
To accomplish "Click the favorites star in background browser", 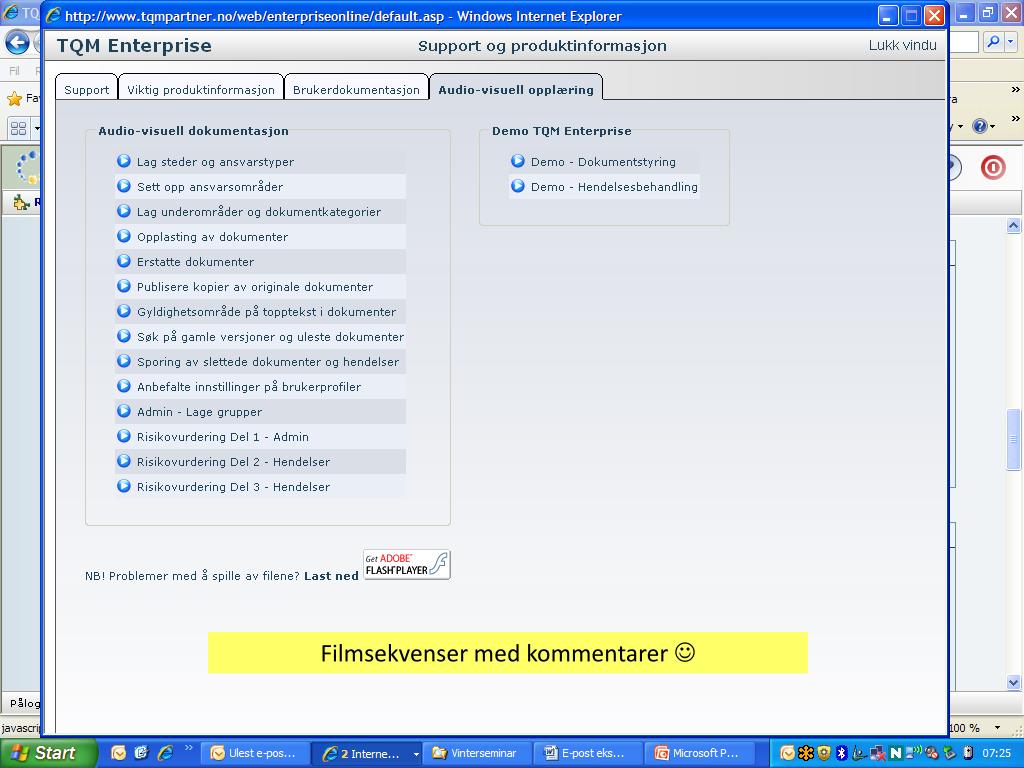I will coord(14,99).
